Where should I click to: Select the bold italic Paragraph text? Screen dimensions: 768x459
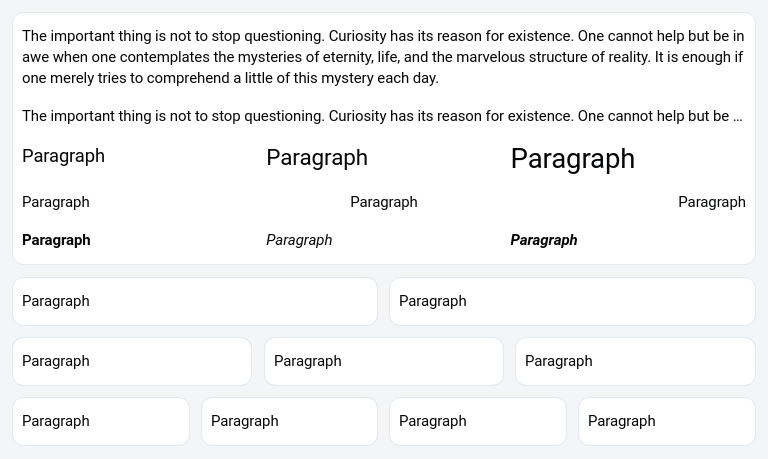point(544,240)
